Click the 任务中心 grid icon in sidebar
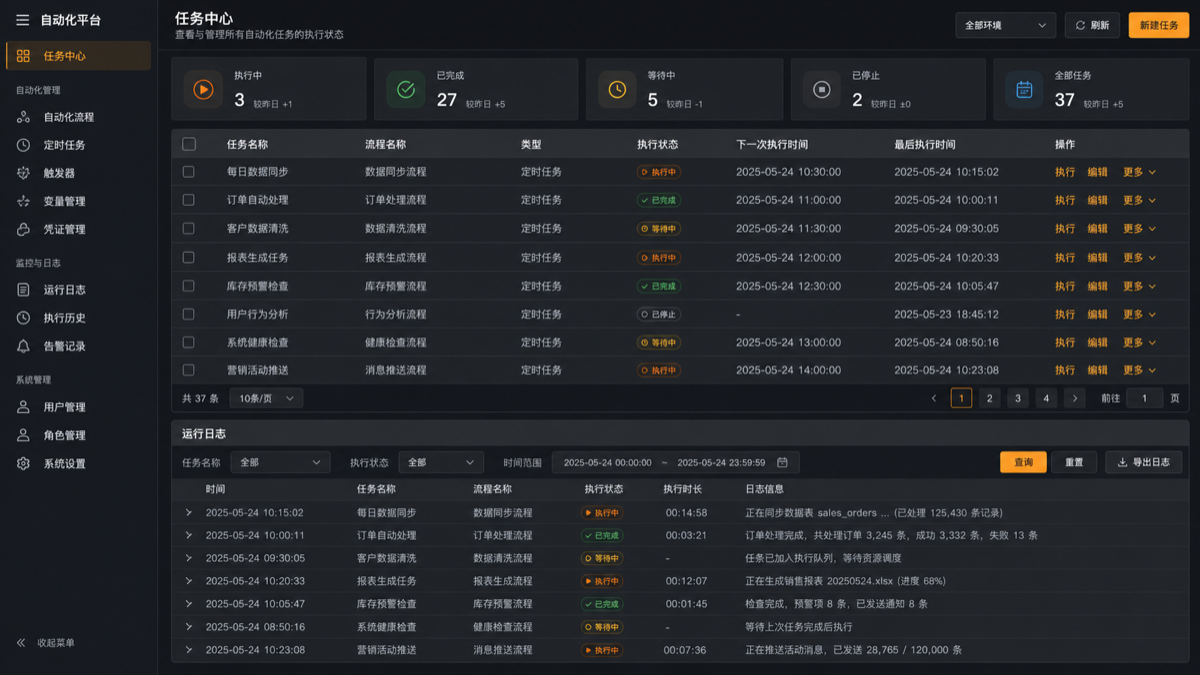The image size is (1200, 675). [23, 56]
